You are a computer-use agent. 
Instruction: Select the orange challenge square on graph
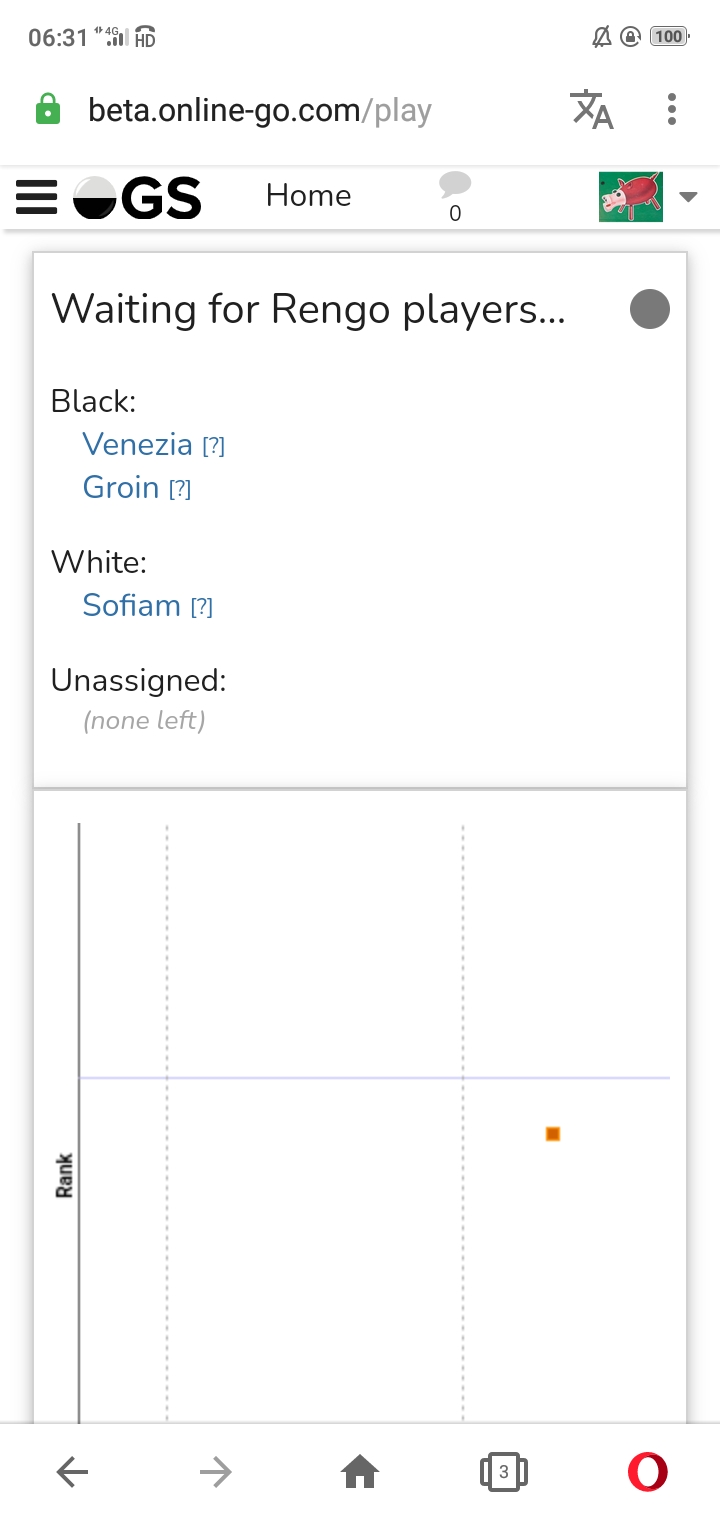(x=553, y=1134)
